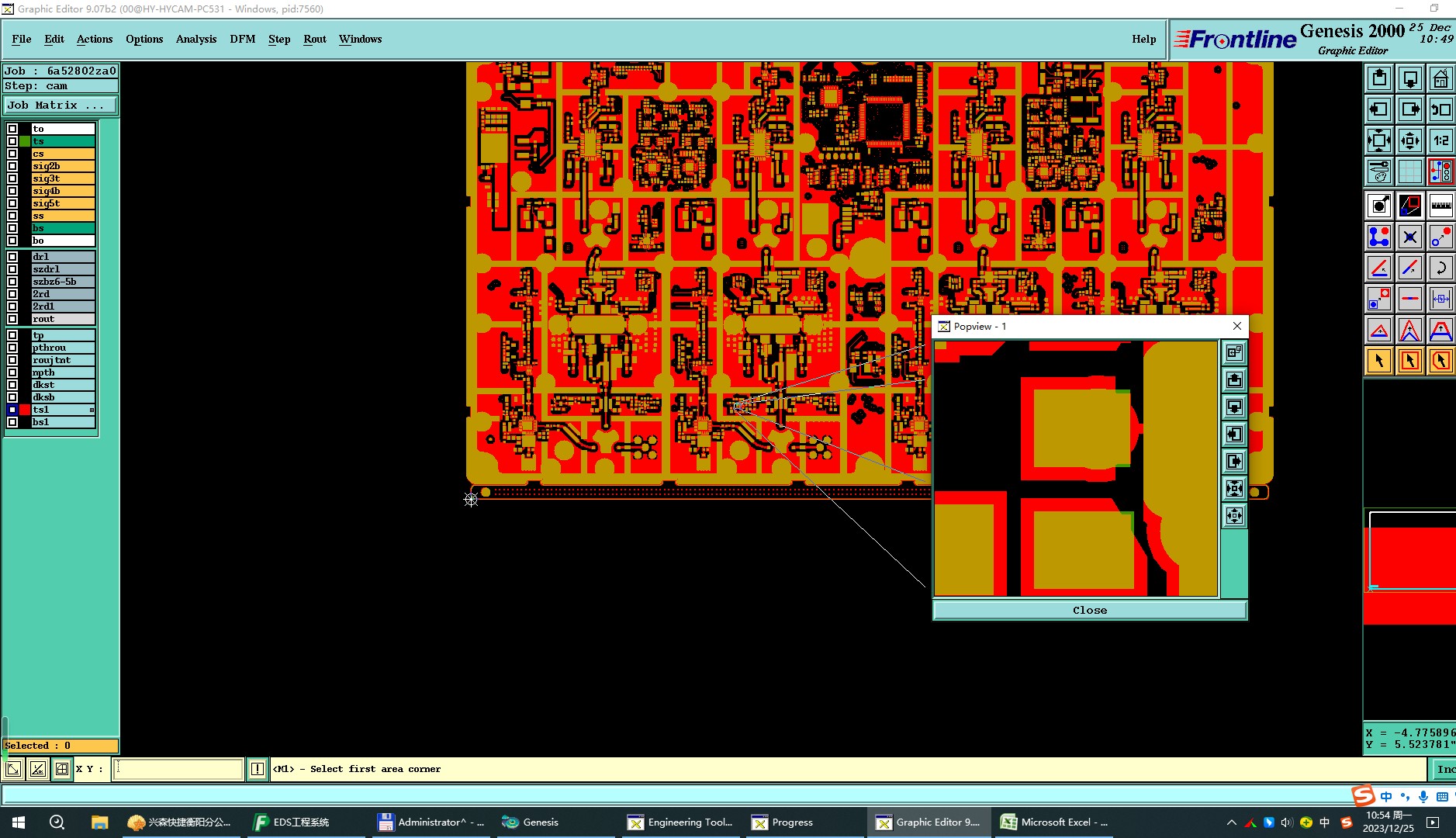The height and width of the screenshot is (838, 1456).
Task: Open the Windows Start menu
Action: 19,822
